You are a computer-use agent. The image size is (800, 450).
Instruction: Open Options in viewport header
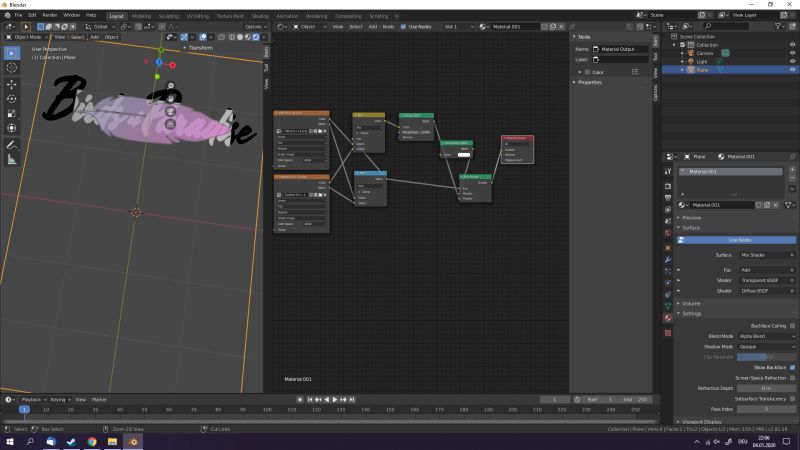pyautogui.click(x=256, y=27)
